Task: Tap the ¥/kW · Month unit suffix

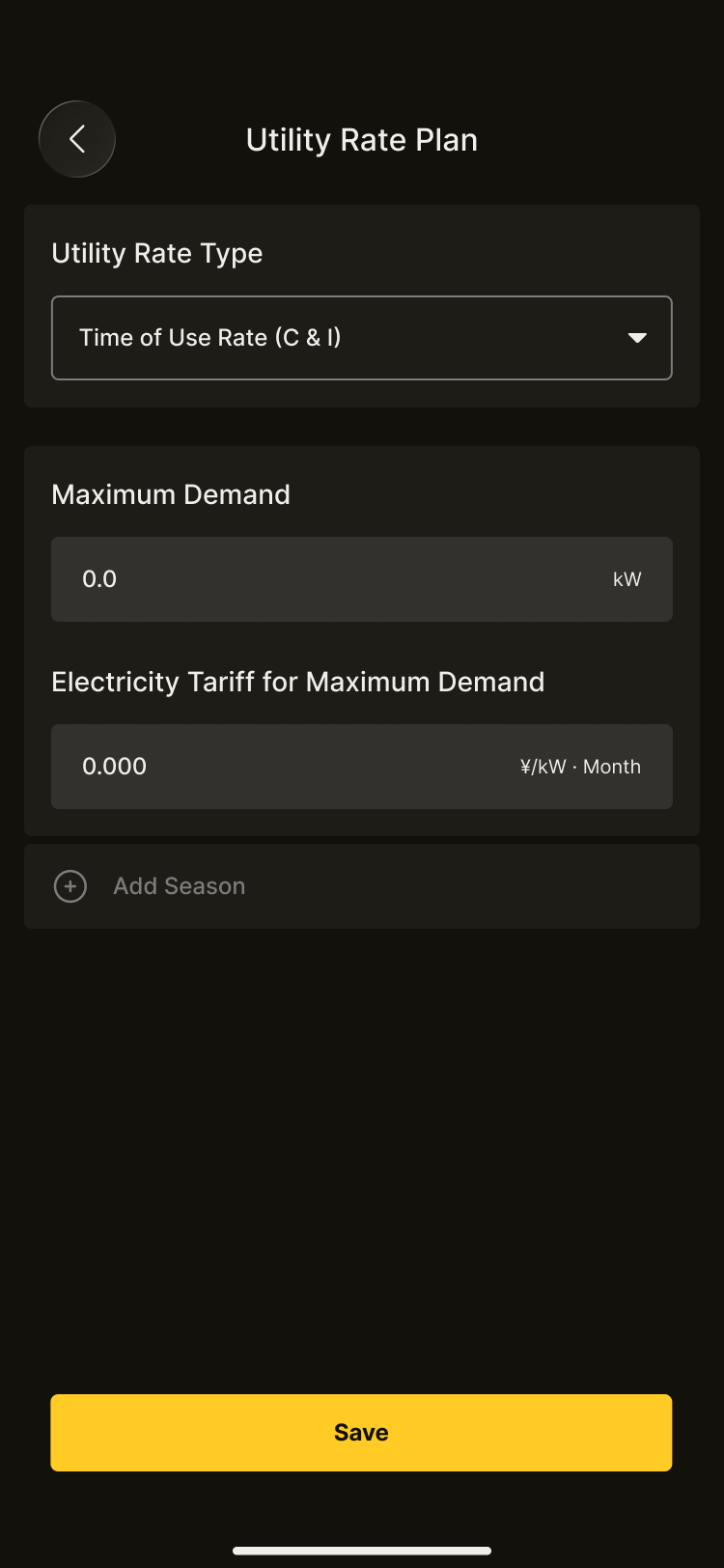Action: tap(580, 767)
